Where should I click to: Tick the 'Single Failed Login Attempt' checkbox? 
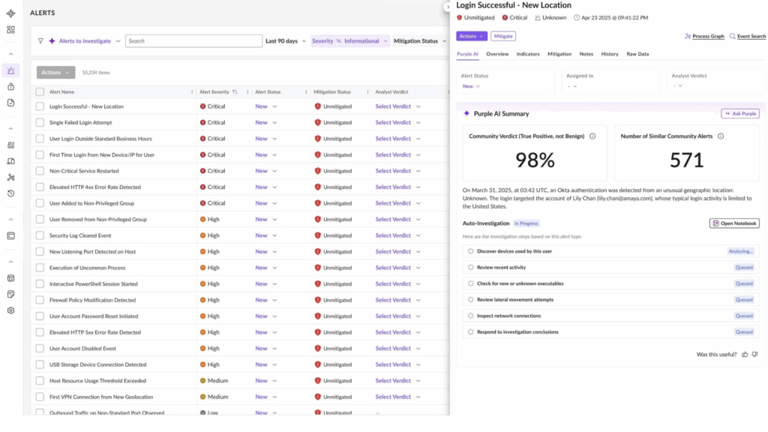(40, 122)
